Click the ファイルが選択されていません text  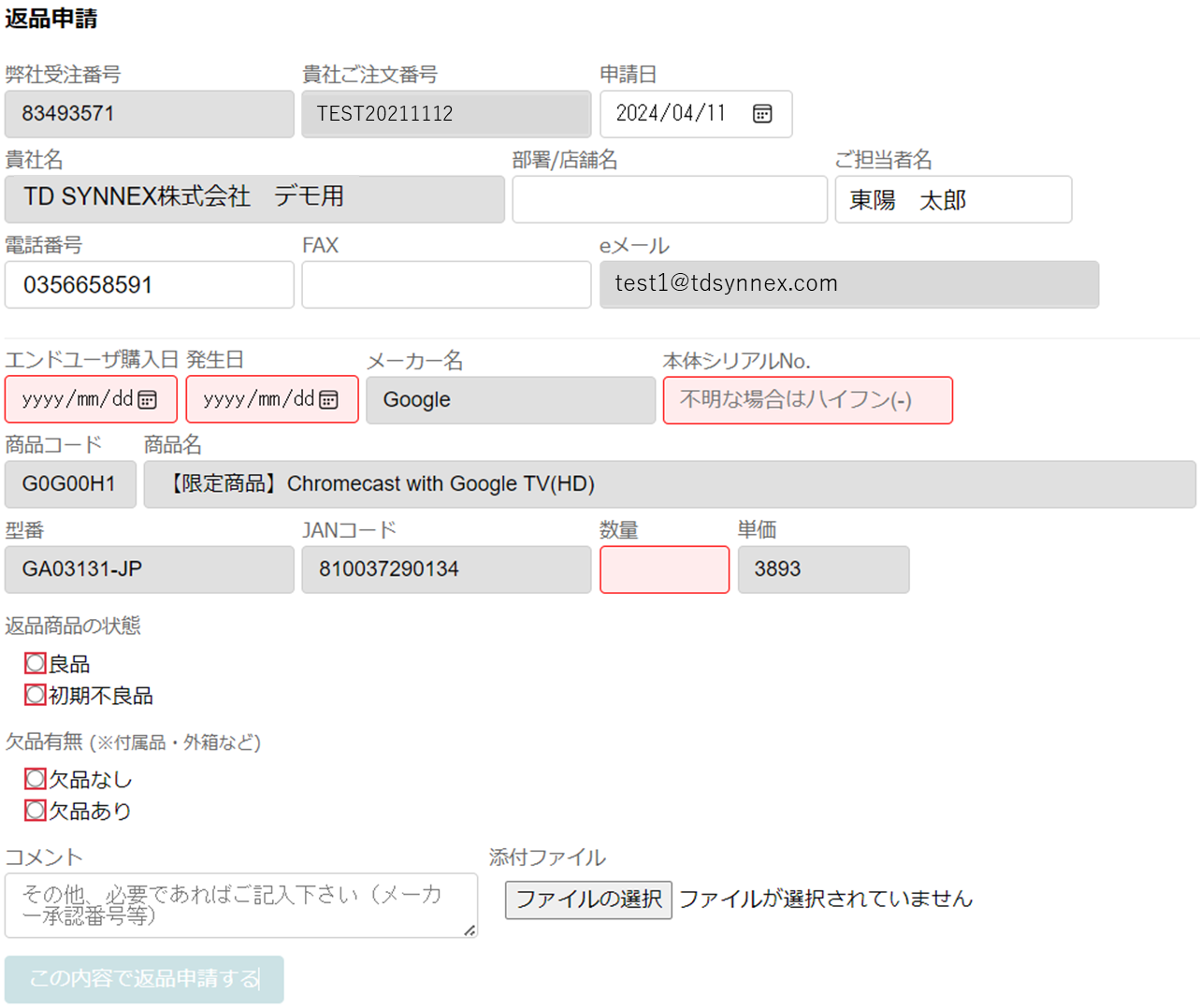826,900
